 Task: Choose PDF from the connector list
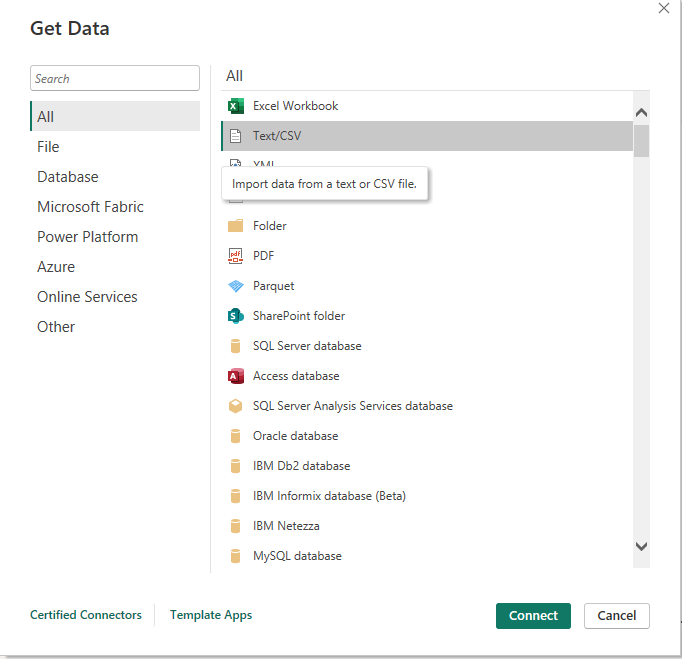click(x=427, y=256)
